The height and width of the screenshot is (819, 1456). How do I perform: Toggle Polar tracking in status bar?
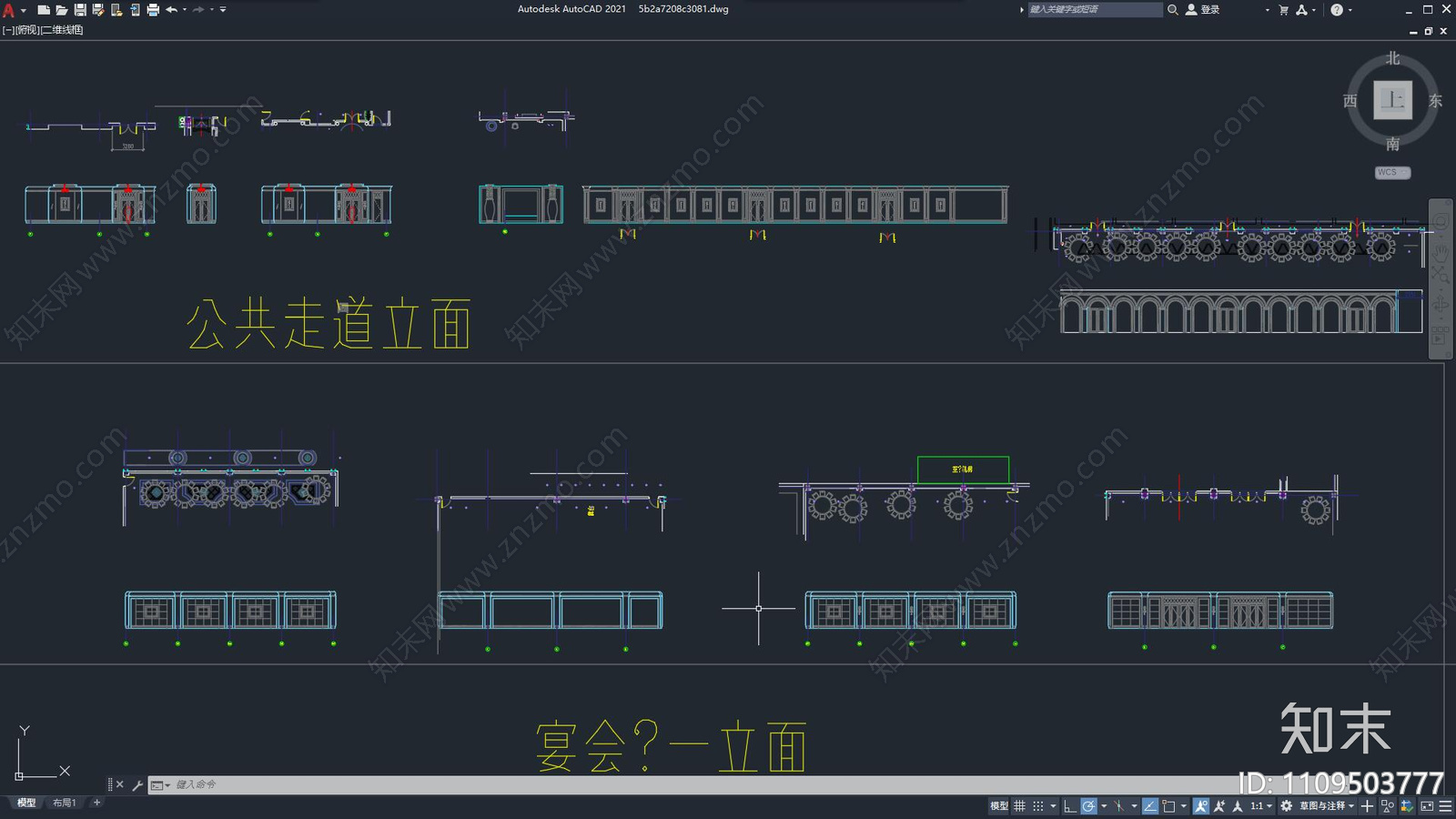[1088, 805]
